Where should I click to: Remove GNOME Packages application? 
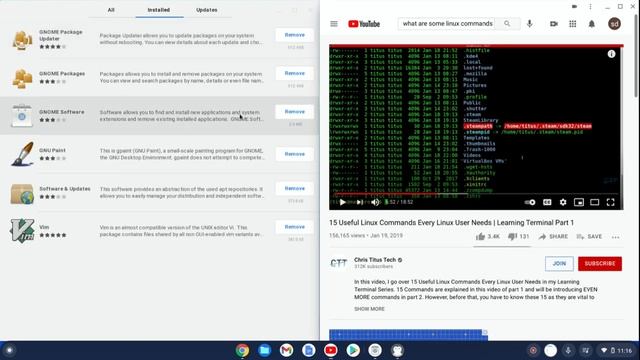(294, 73)
